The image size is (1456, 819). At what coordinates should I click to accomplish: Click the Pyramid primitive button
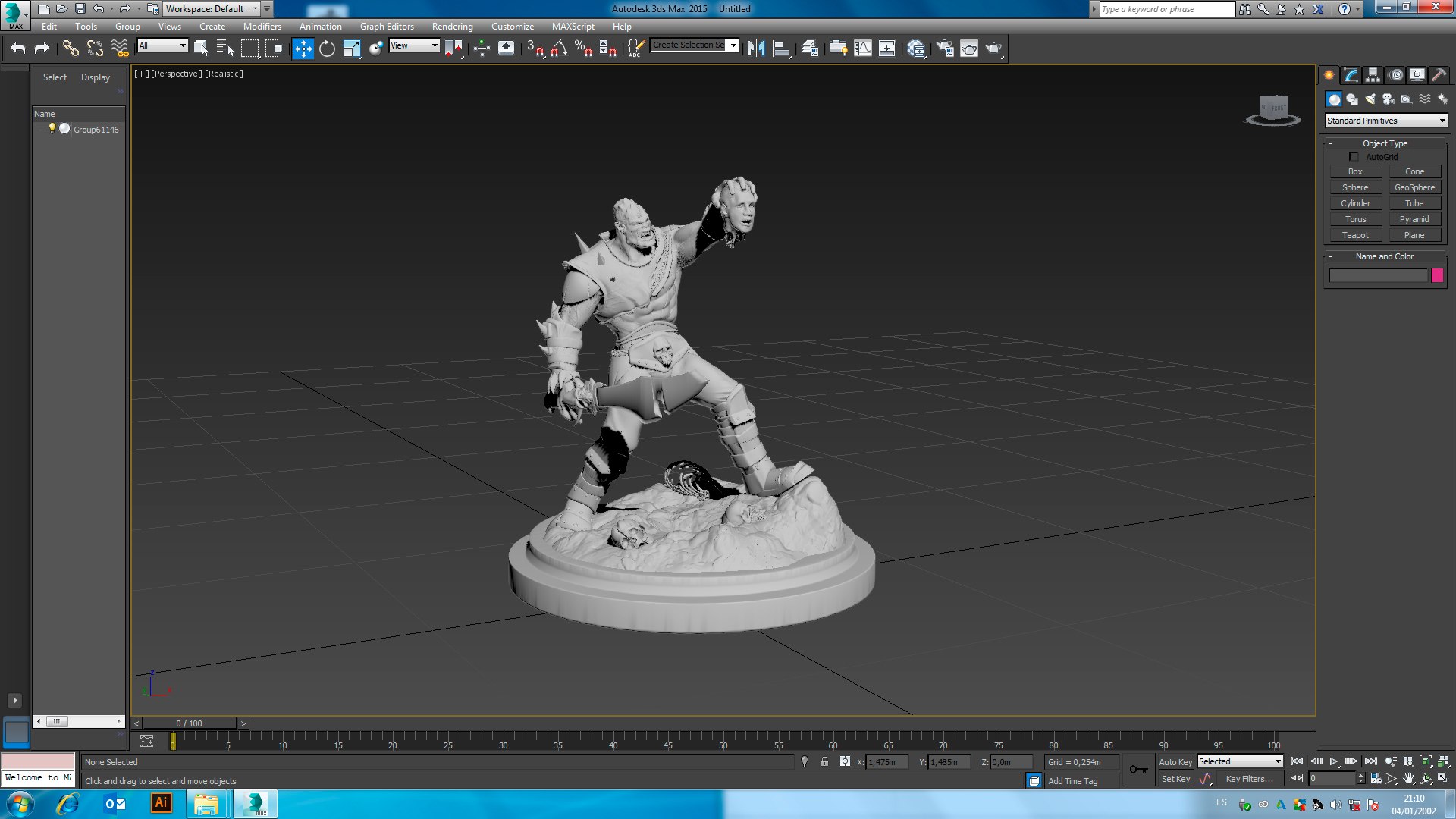(x=1414, y=219)
